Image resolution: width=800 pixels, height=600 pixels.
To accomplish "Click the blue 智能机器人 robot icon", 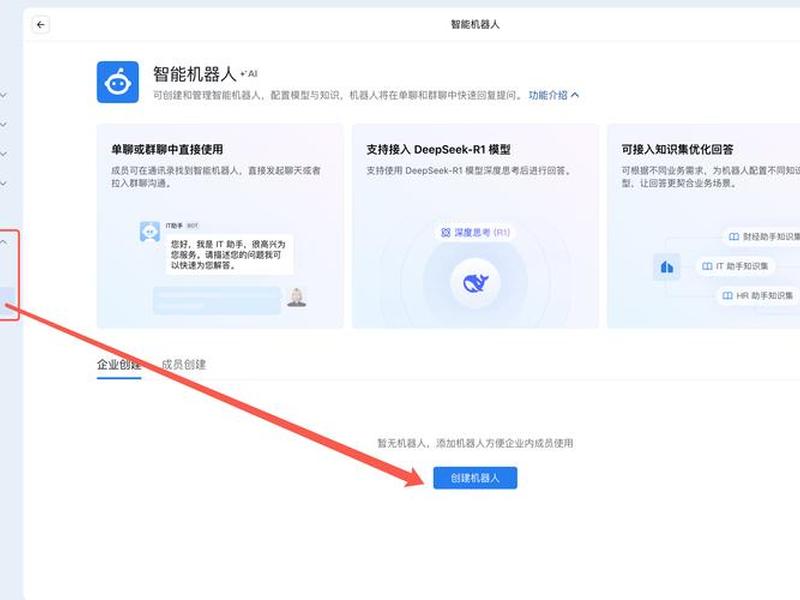I will click(118, 82).
